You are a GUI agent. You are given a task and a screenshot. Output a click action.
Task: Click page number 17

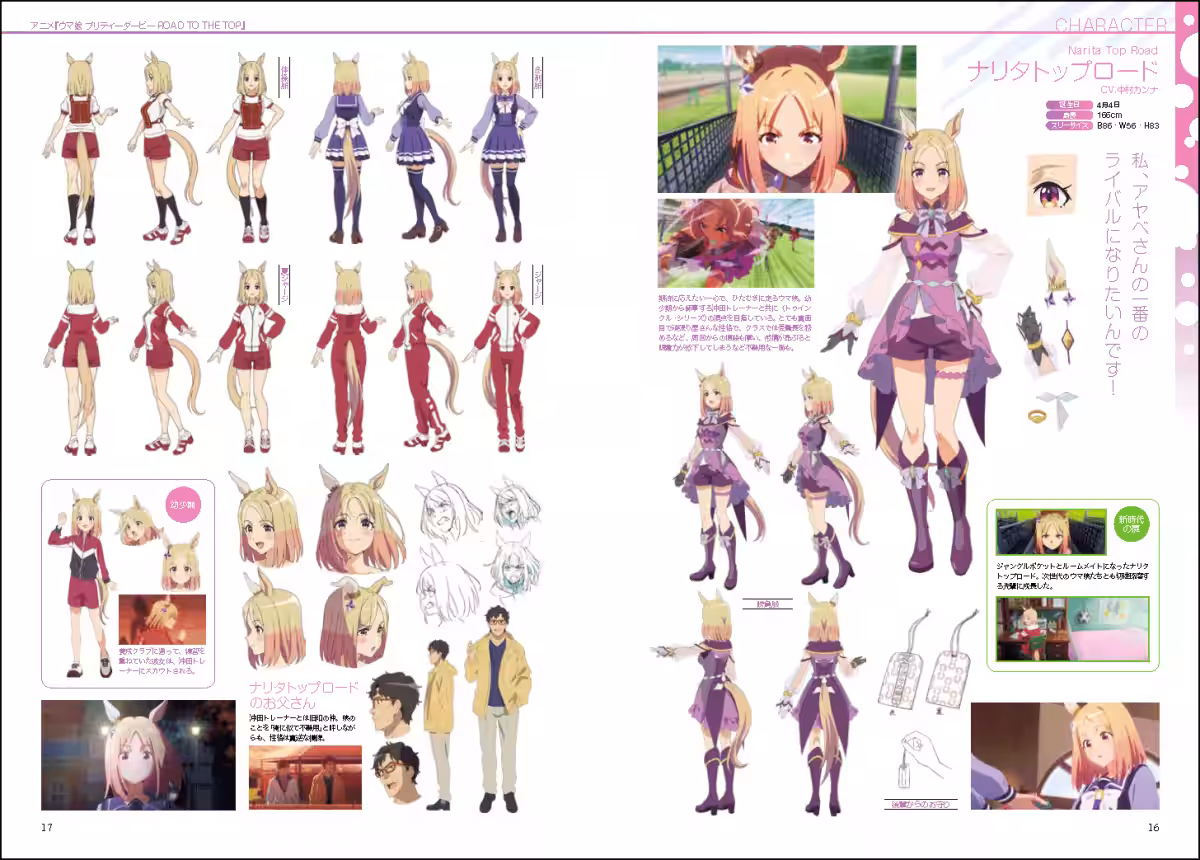(x=46, y=827)
